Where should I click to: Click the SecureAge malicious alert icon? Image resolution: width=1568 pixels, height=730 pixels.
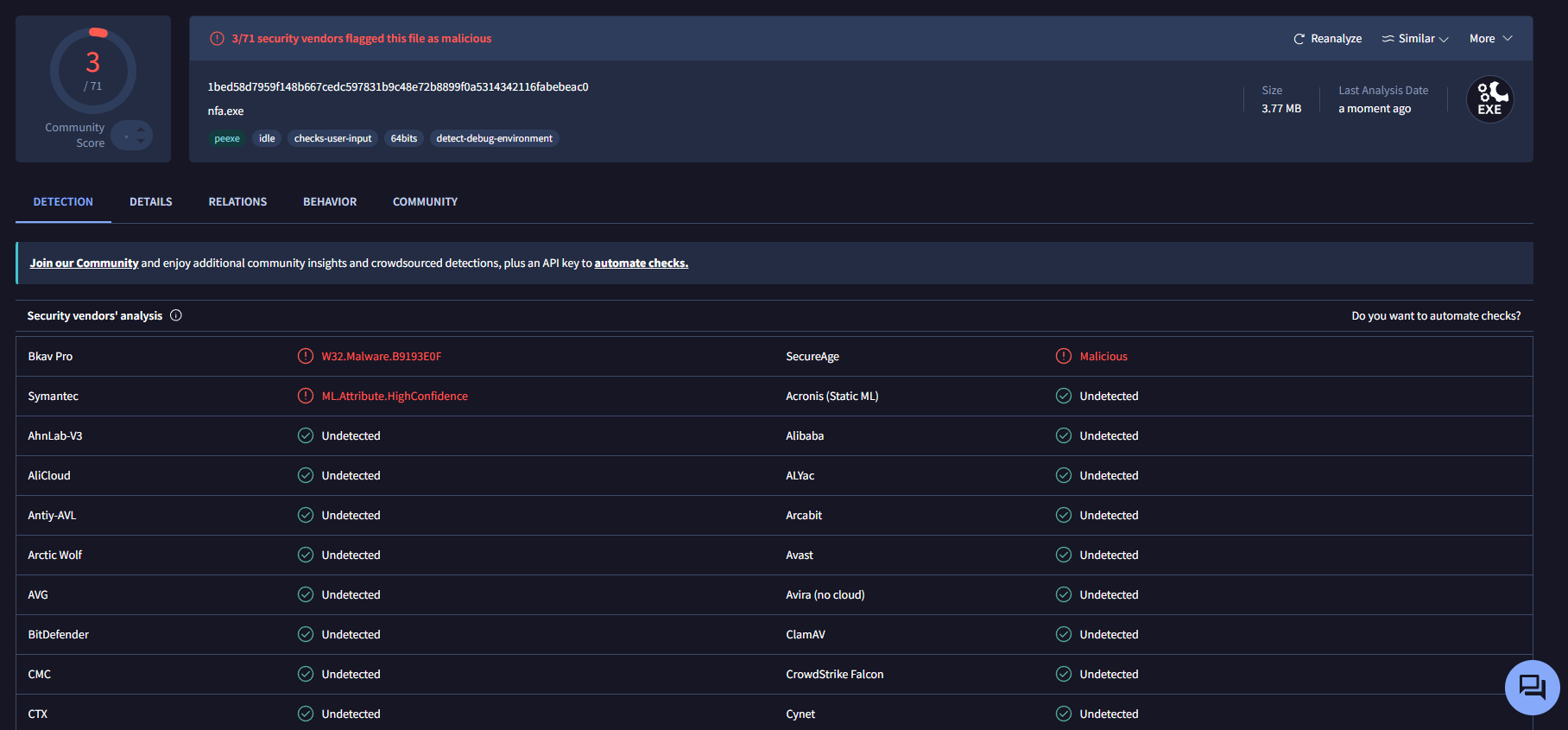click(1064, 356)
